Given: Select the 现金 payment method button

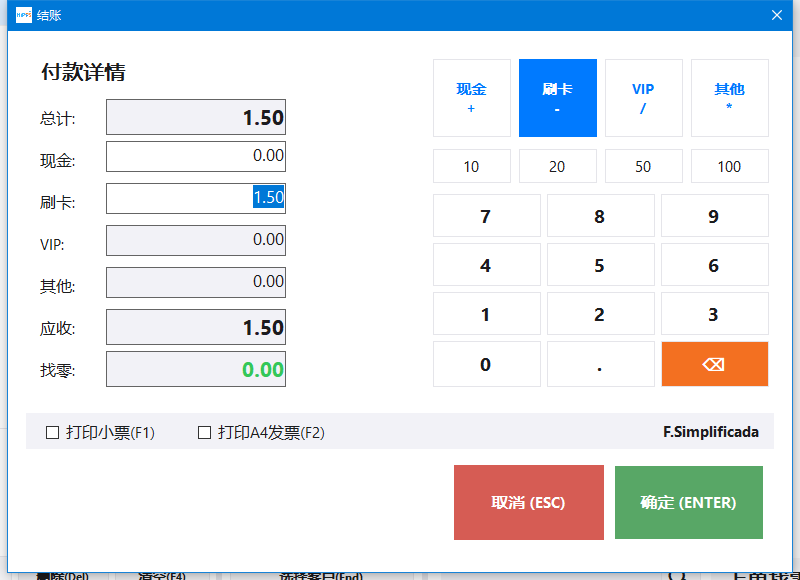Looking at the screenshot, I should click(471, 98).
